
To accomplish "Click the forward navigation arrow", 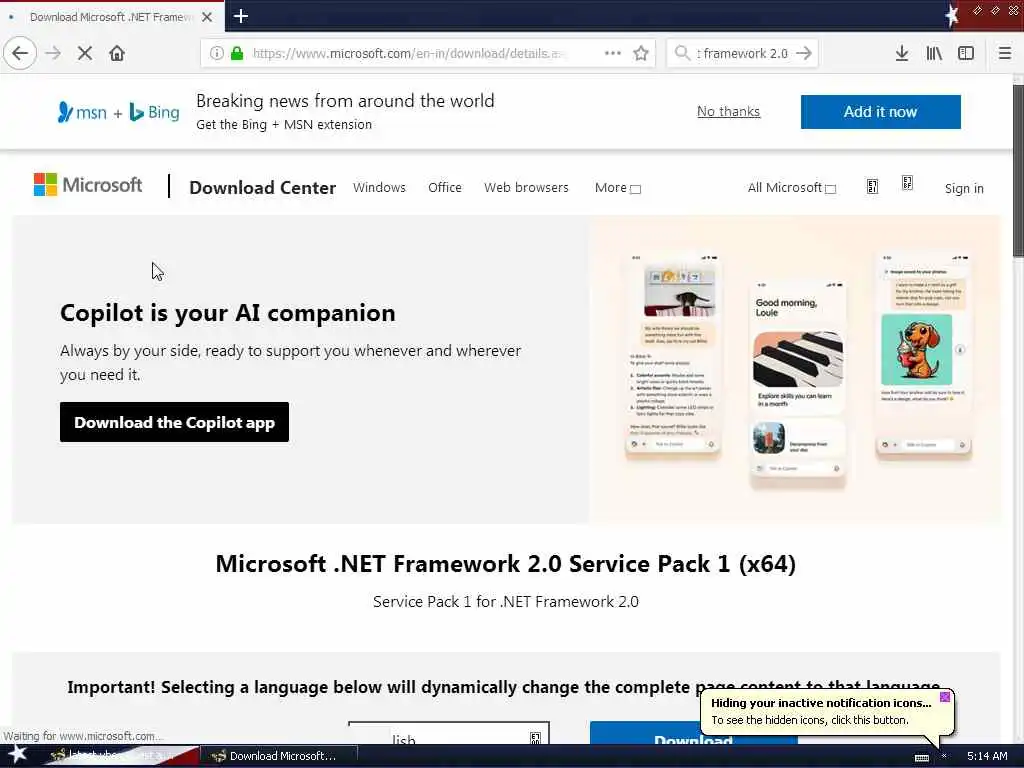I will 53,53.
